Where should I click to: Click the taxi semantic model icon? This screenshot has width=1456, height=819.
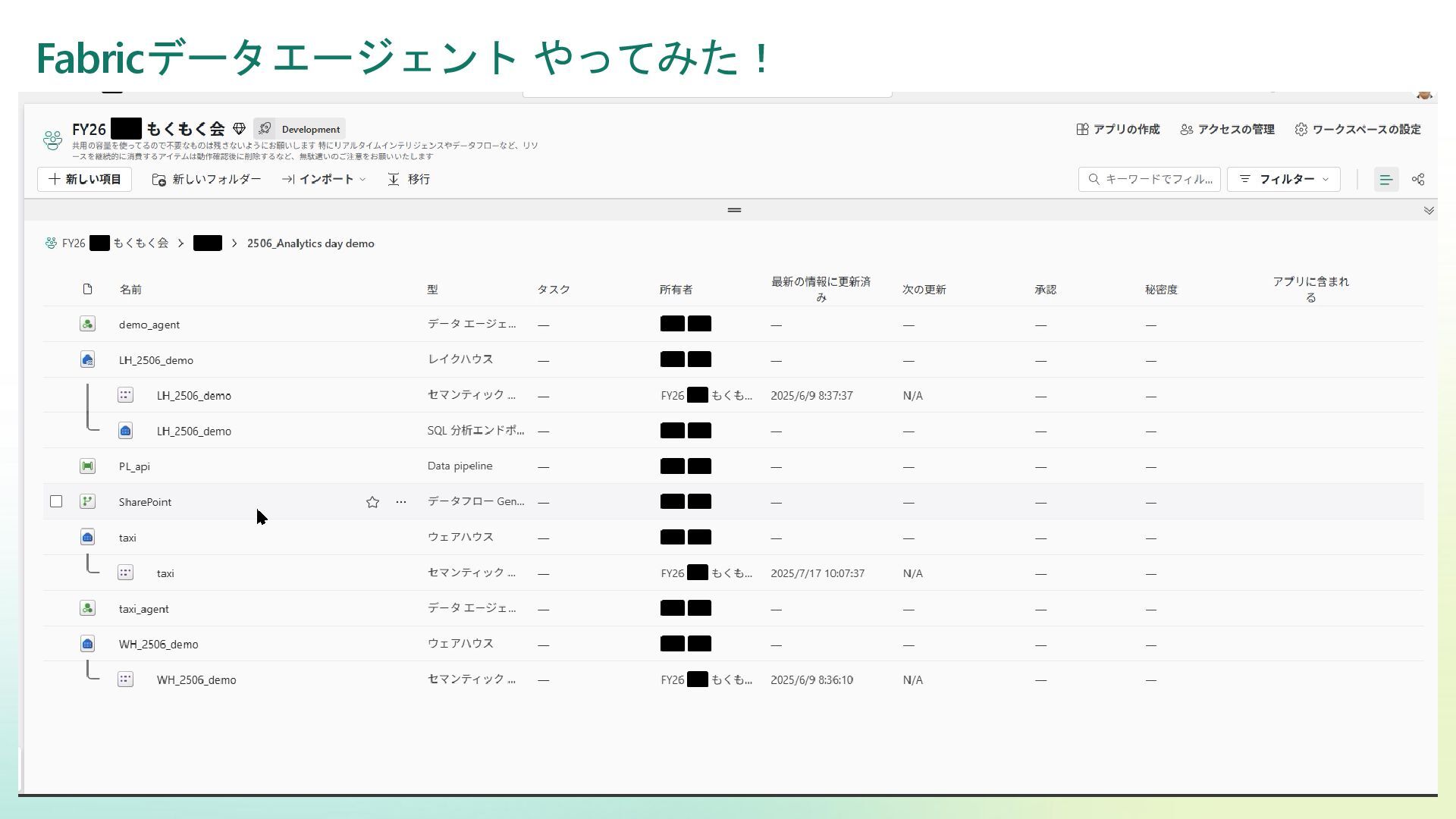tap(125, 573)
